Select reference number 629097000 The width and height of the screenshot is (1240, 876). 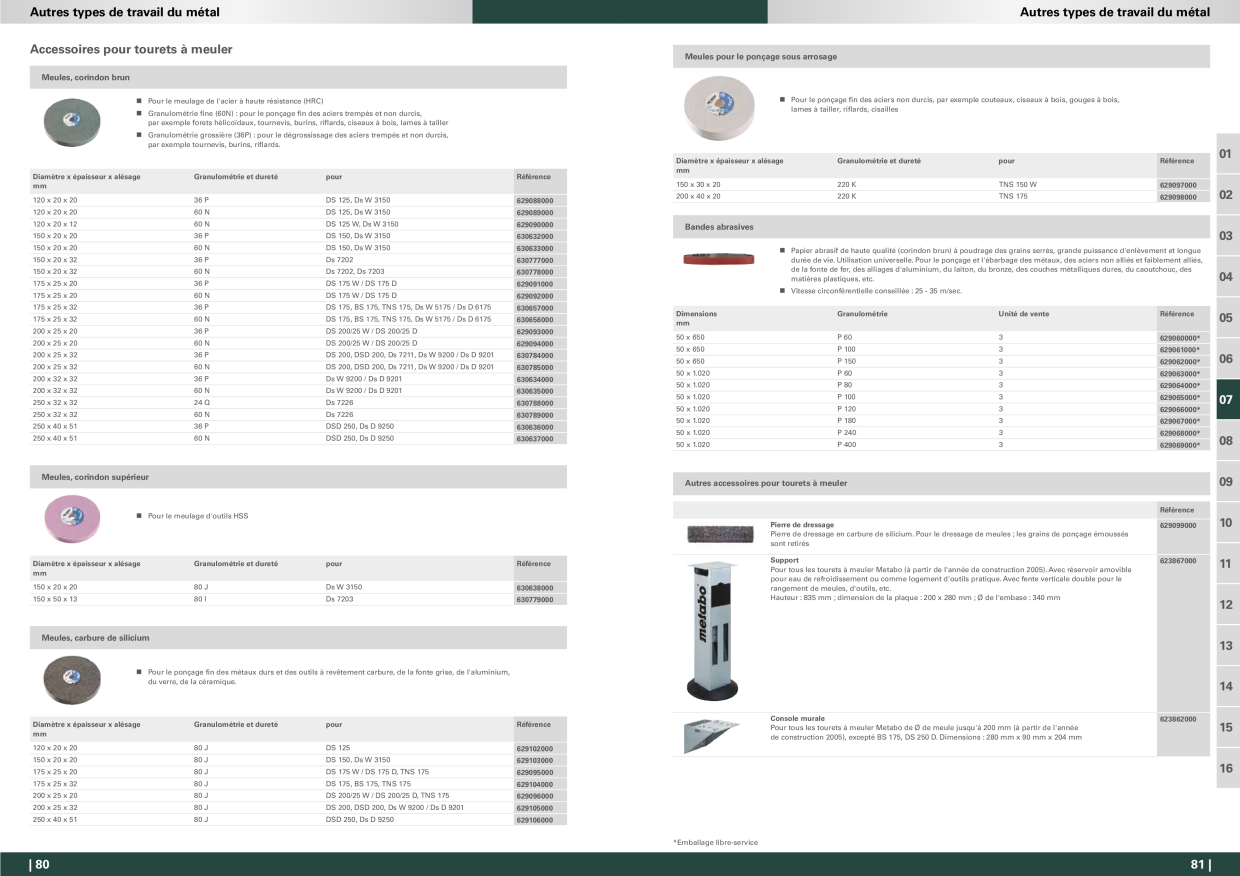coord(1178,185)
